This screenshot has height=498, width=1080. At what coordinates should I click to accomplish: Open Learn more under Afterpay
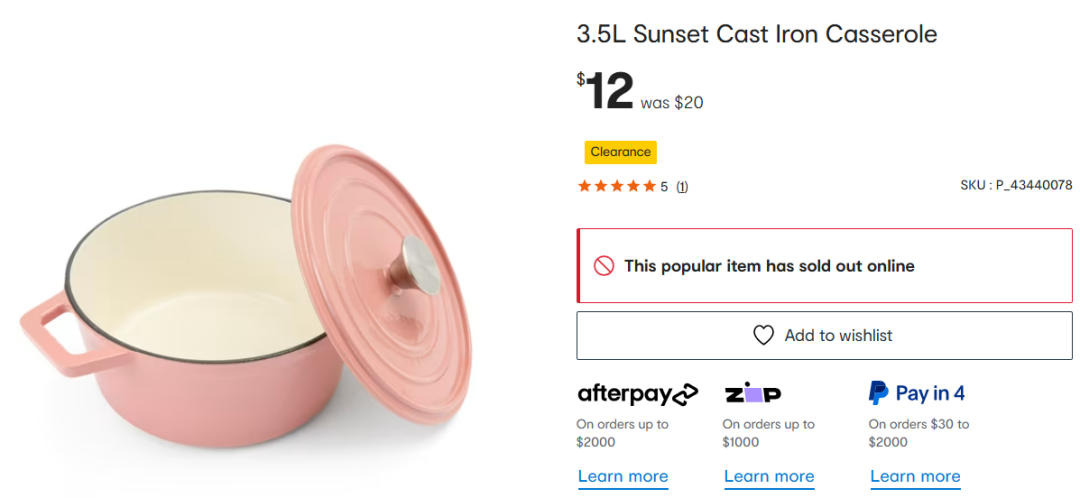[x=622, y=476]
